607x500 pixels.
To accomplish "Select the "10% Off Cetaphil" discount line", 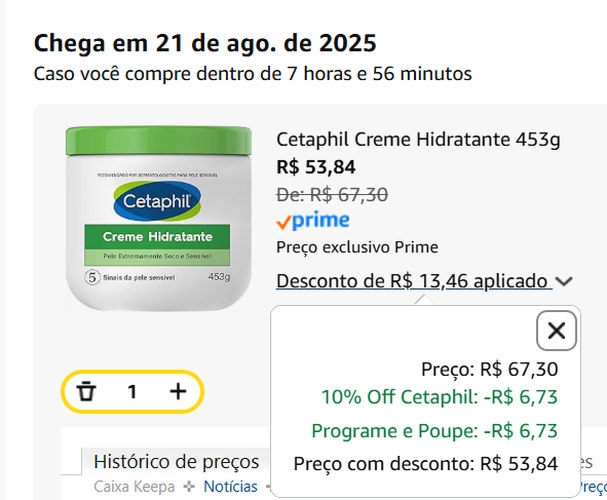I will [x=439, y=397].
